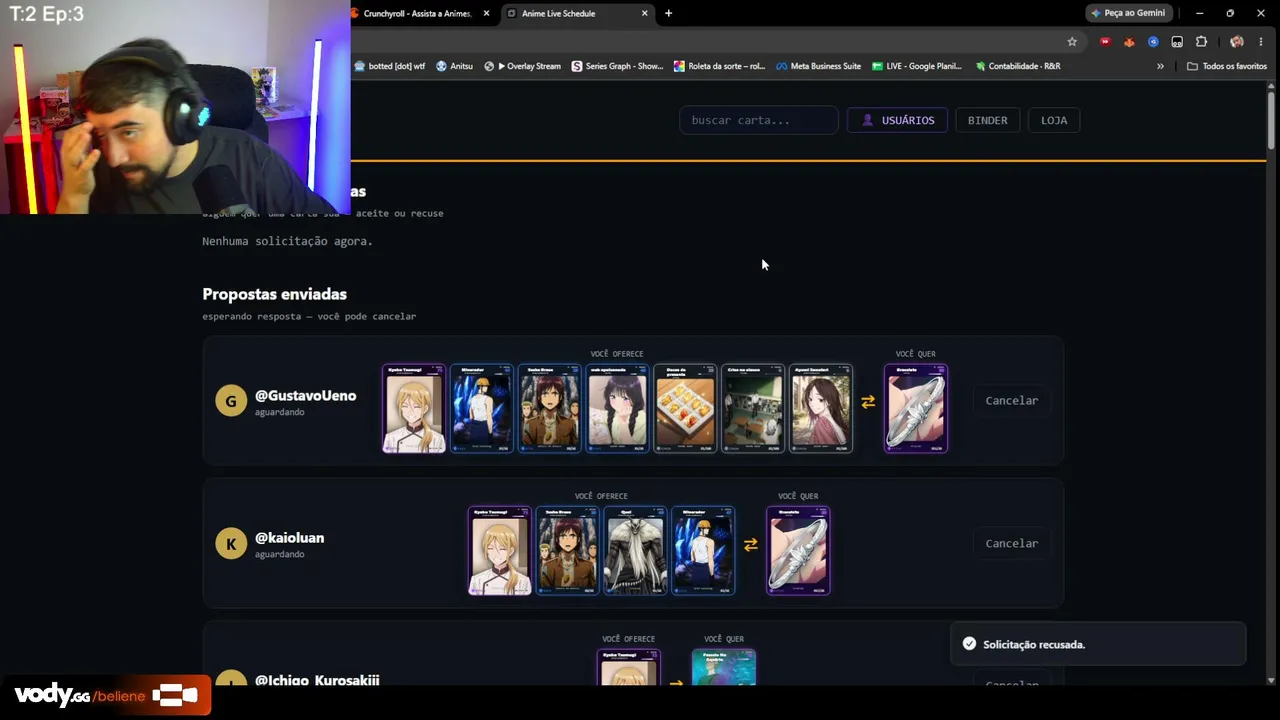Open the BINDER page
Image resolution: width=1280 pixels, height=720 pixels.
pos(987,120)
